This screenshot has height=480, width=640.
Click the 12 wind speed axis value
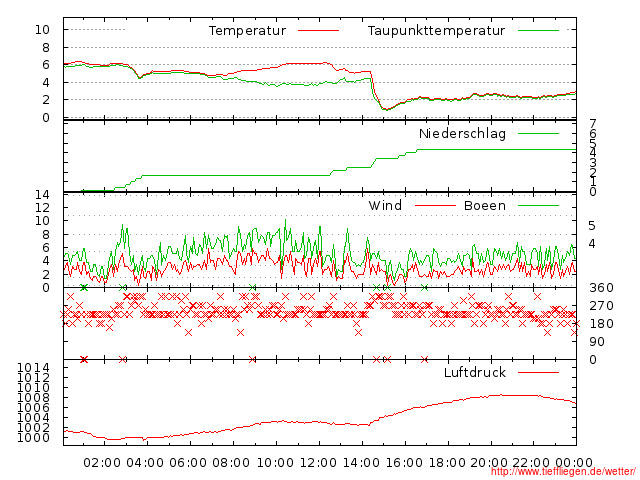[42, 208]
